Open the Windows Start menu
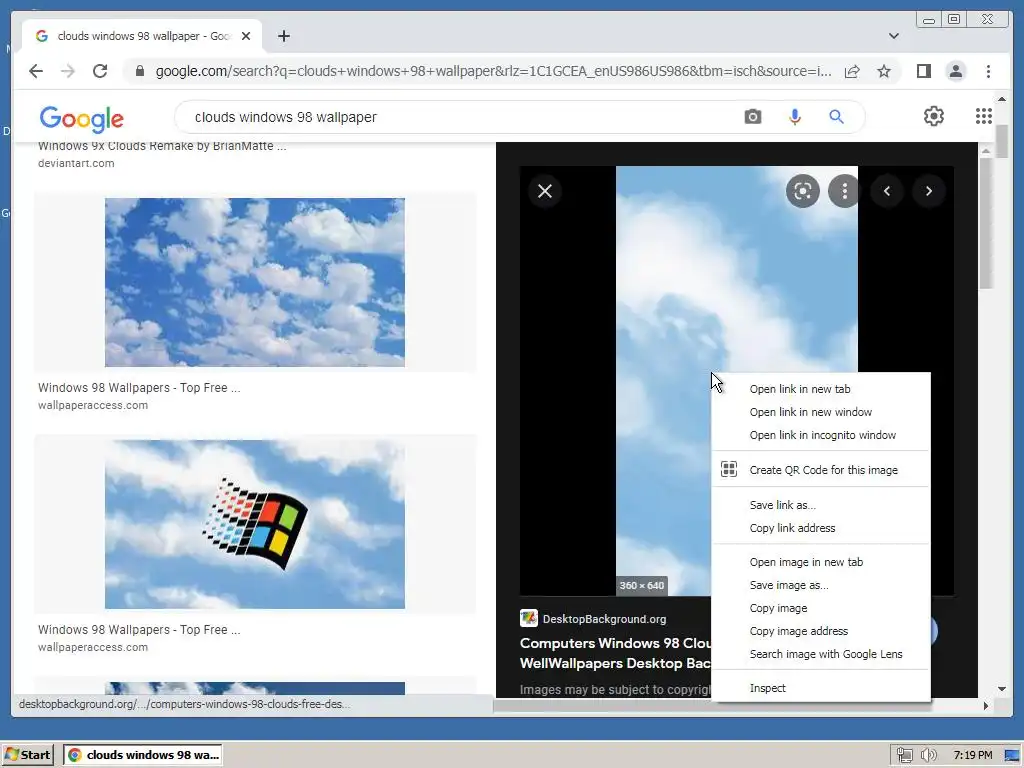1024x768 pixels. point(27,755)
